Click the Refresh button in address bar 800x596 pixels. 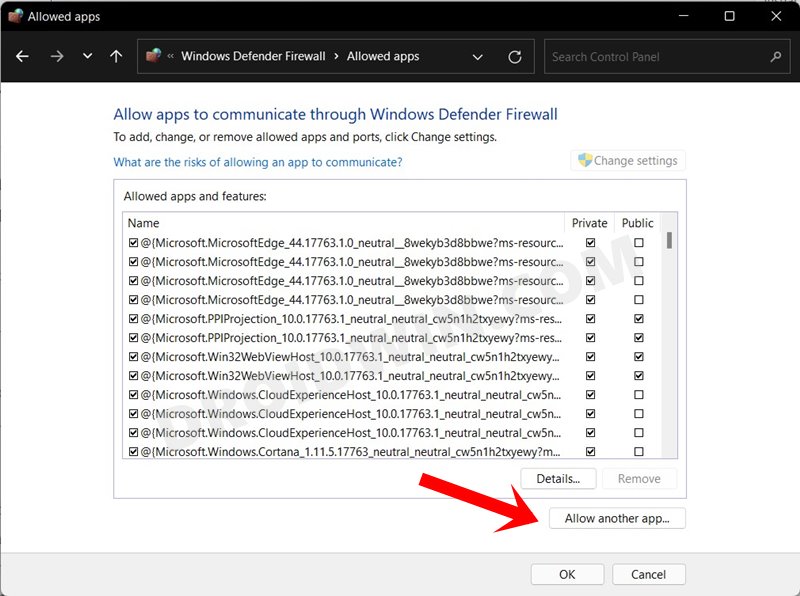pos(516,56)
